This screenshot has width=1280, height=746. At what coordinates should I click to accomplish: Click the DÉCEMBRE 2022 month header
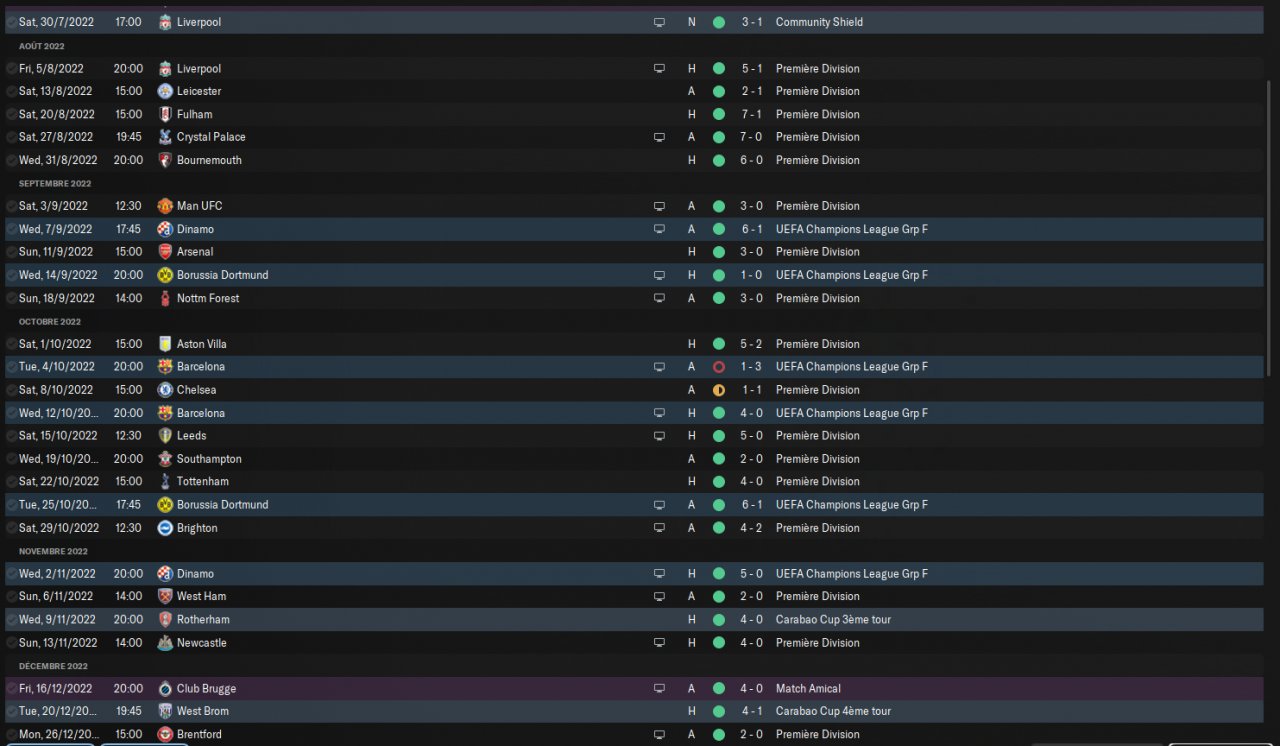53,666
